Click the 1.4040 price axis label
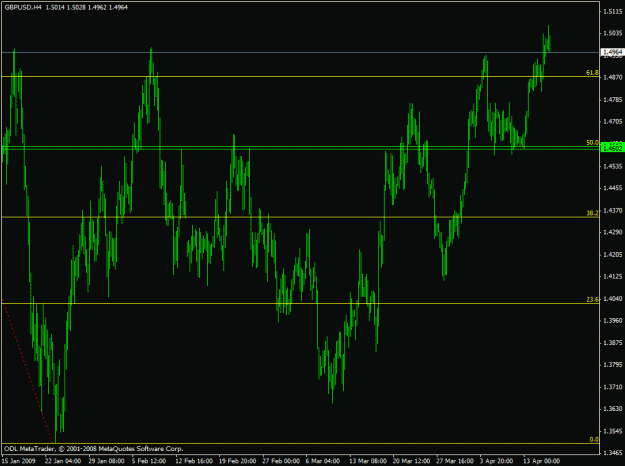This screenshot has width=625, height=466. [613, 299]
